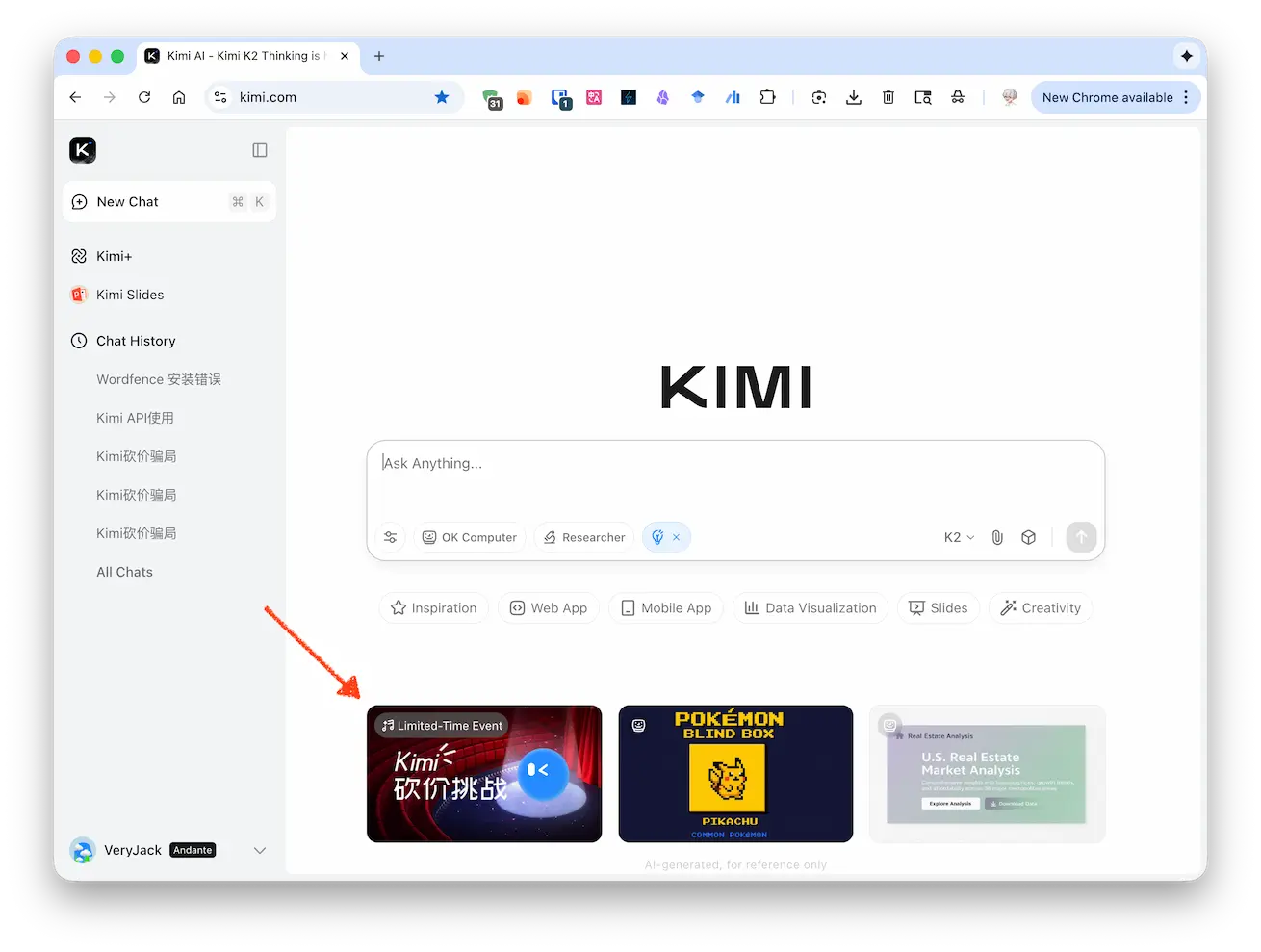Viewport: 1261px width, 952px height.
Task: Click the Kimi logo in sidebar
Action: point(83,150)
